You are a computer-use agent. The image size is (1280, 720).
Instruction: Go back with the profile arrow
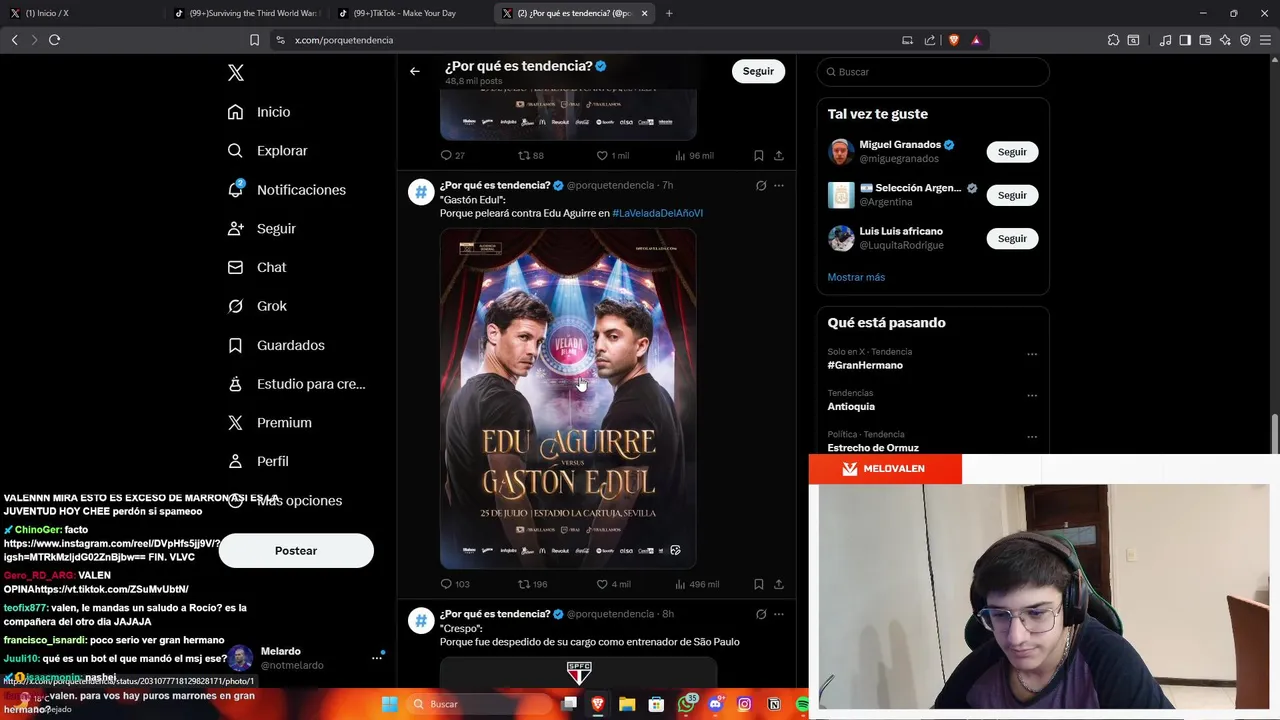click(x=415, y=71)
